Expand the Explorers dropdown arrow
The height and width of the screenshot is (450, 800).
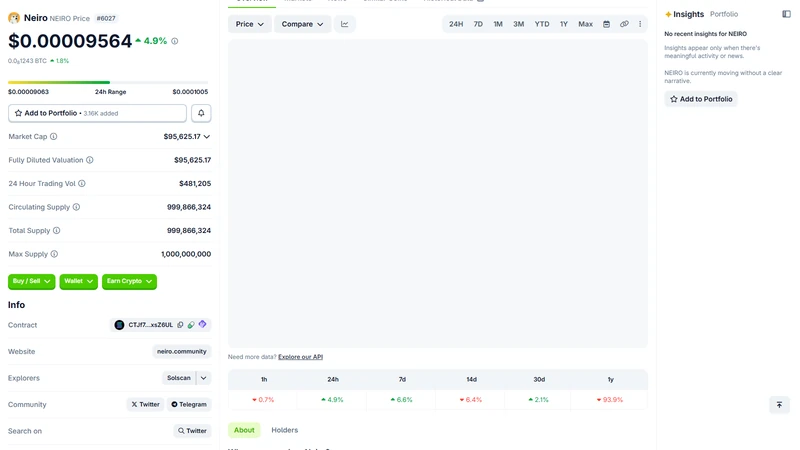(x=204, y=378)
